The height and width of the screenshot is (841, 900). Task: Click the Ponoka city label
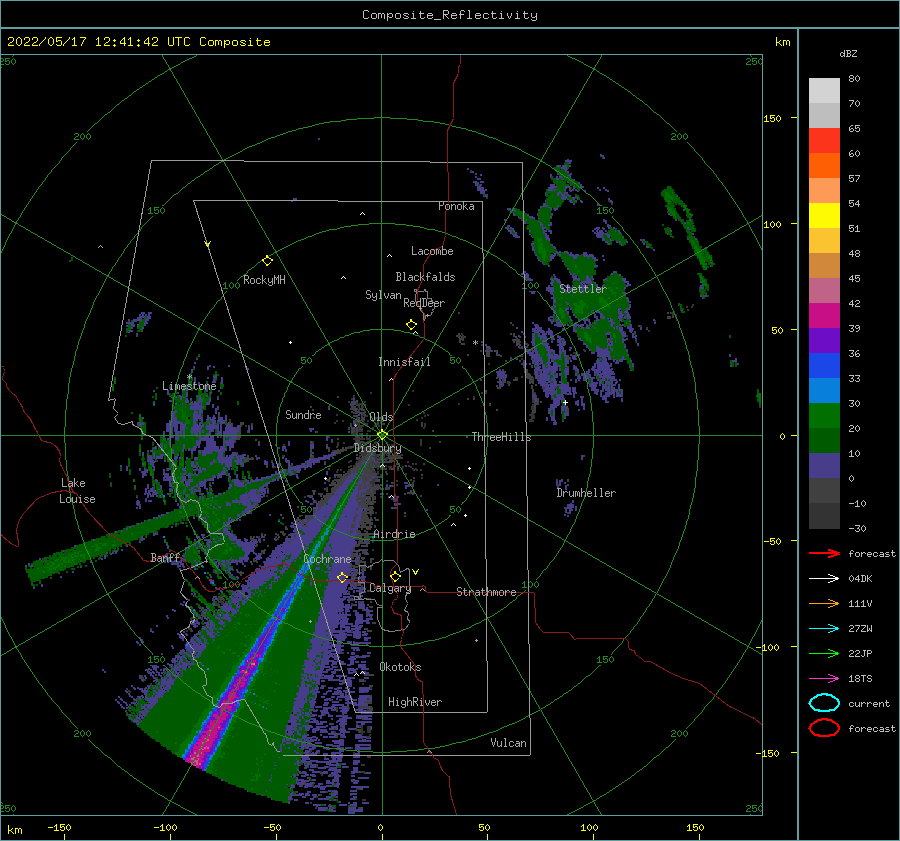coord(456,206)
